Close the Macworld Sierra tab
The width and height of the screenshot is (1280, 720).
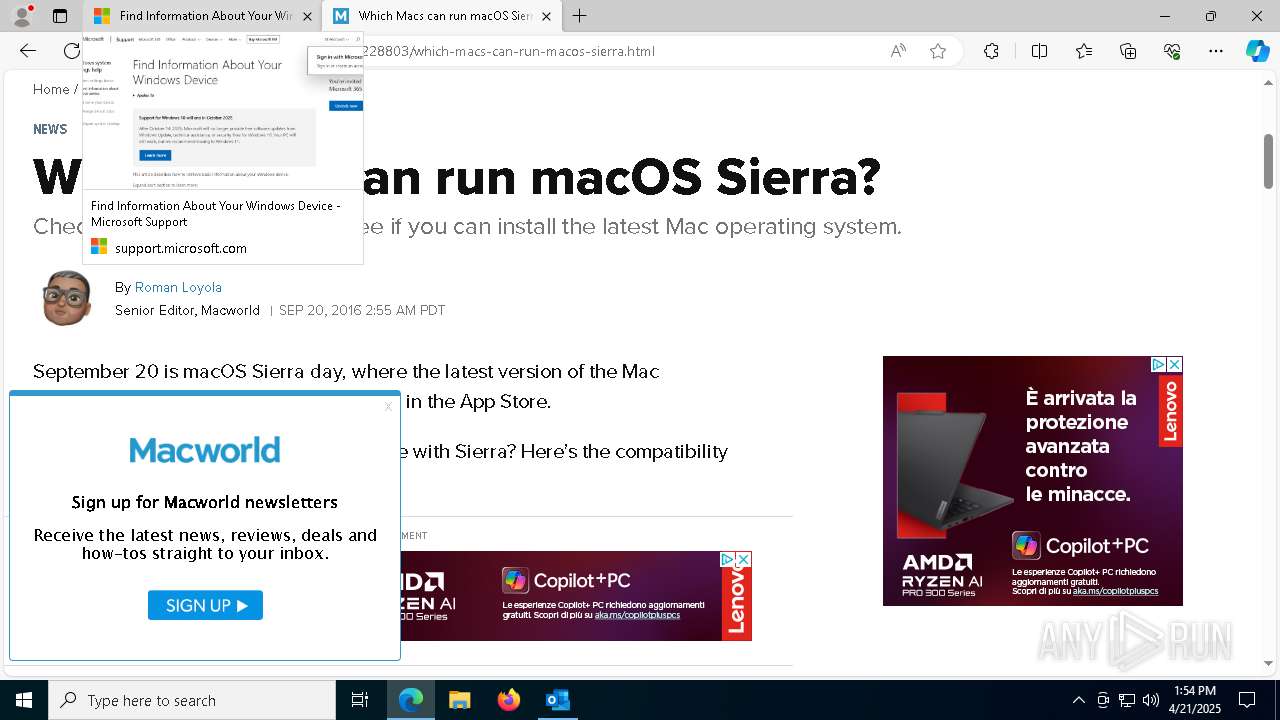(x=546, y=16)
